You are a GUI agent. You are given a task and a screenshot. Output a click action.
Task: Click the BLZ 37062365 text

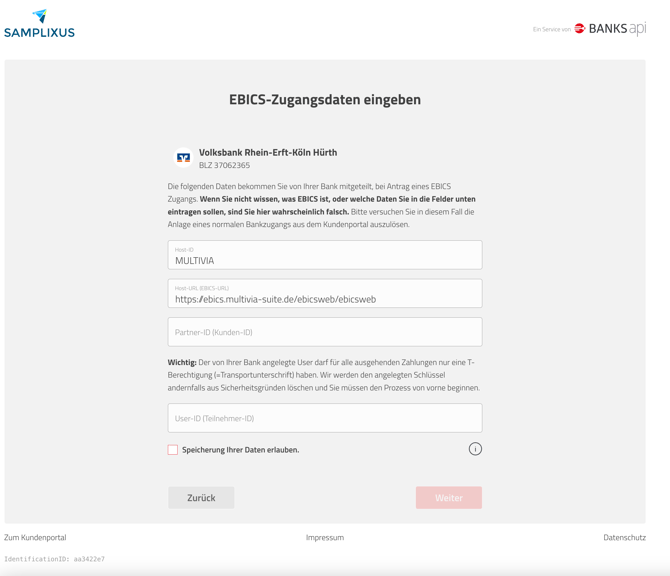224,166
